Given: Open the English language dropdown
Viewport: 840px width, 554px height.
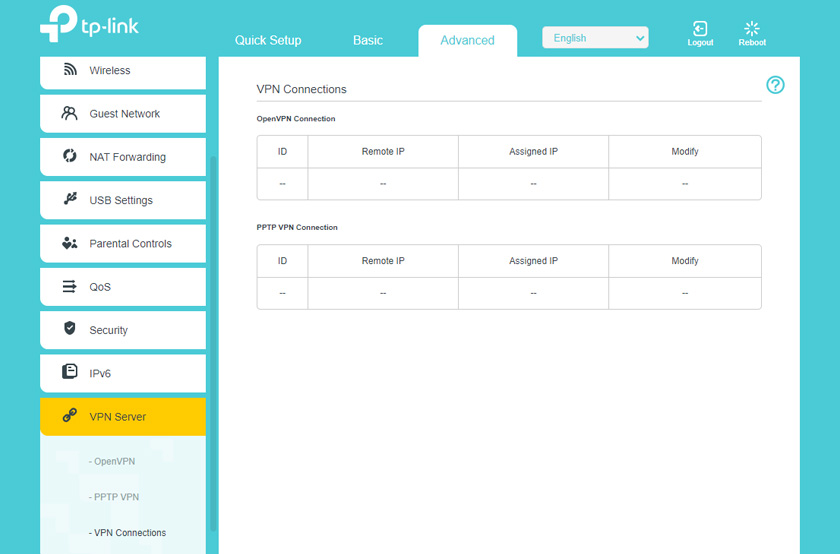Looking at the screenshot, I should tap(595, 38).
